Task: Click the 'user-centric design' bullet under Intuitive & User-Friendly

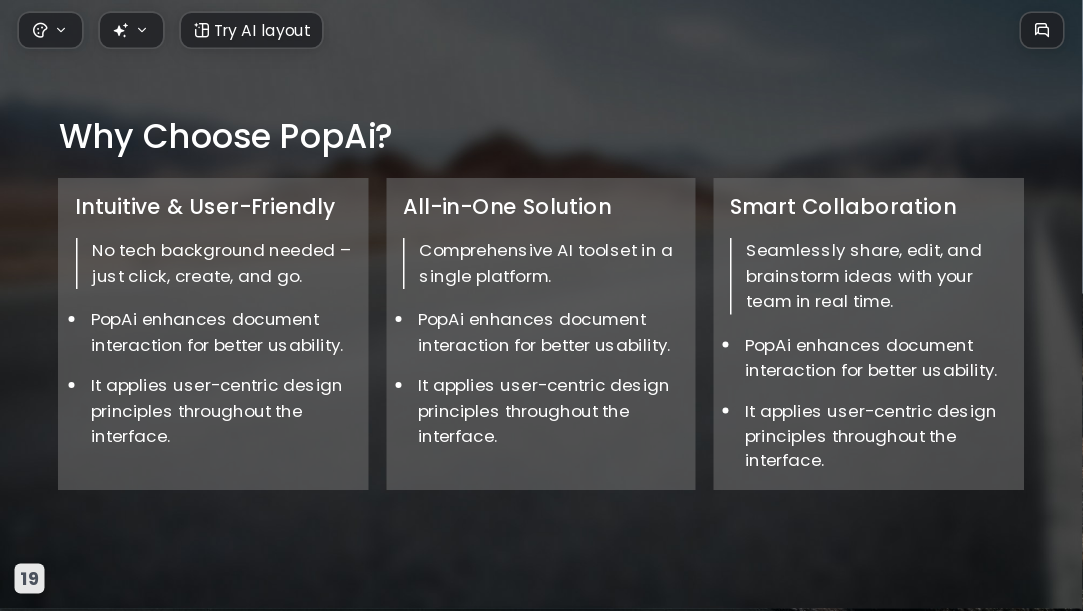Action: 216,411
